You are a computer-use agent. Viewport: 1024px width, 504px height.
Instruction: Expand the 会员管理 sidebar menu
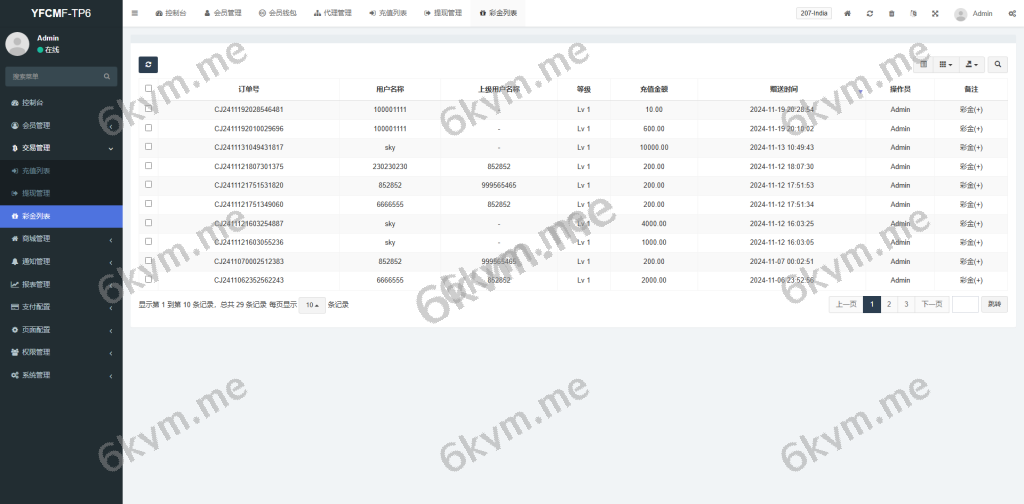[x=60, y=125]
